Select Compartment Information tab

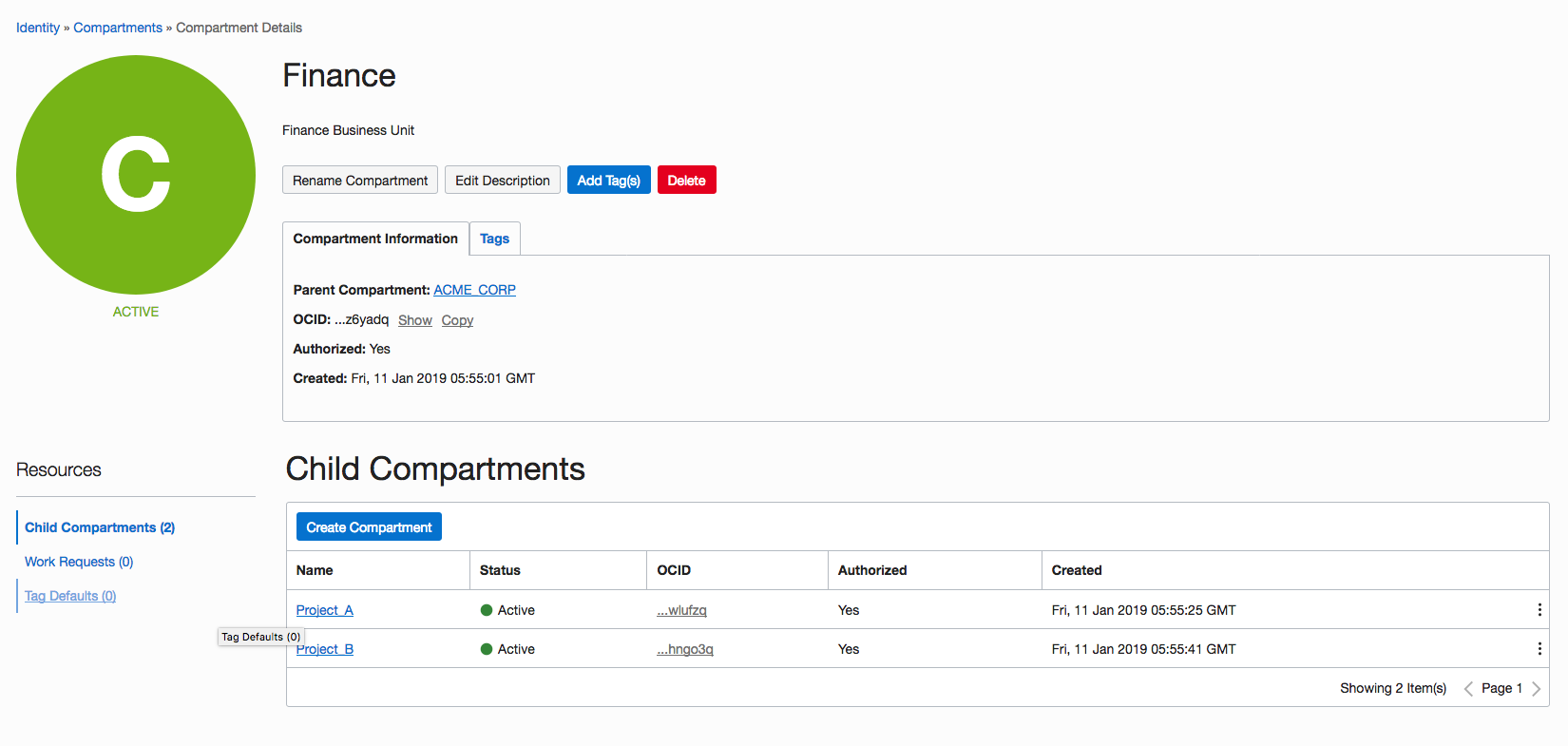375,239
